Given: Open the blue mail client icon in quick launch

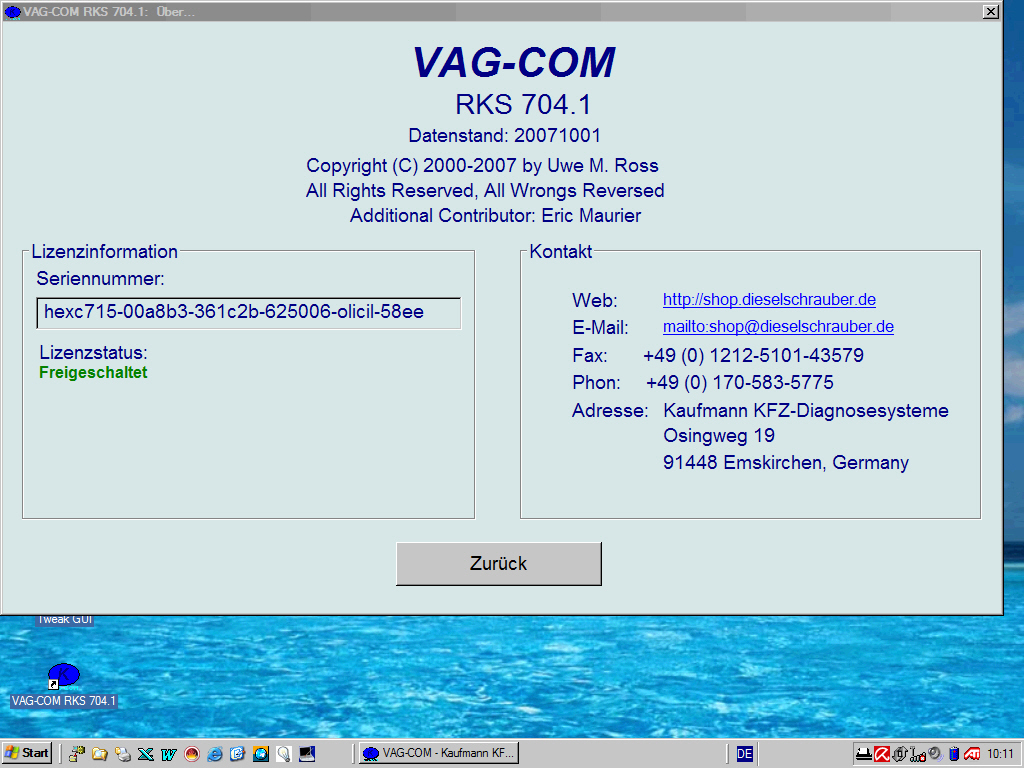Looking at the screenshot, I should (x=237, y=754).
